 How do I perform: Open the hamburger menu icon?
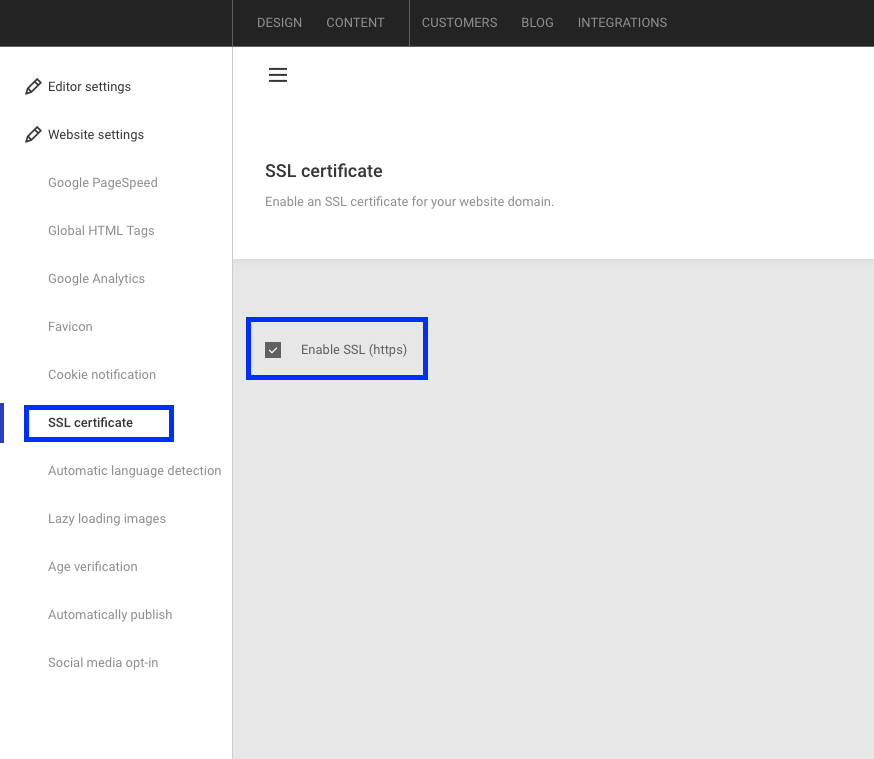278,75
